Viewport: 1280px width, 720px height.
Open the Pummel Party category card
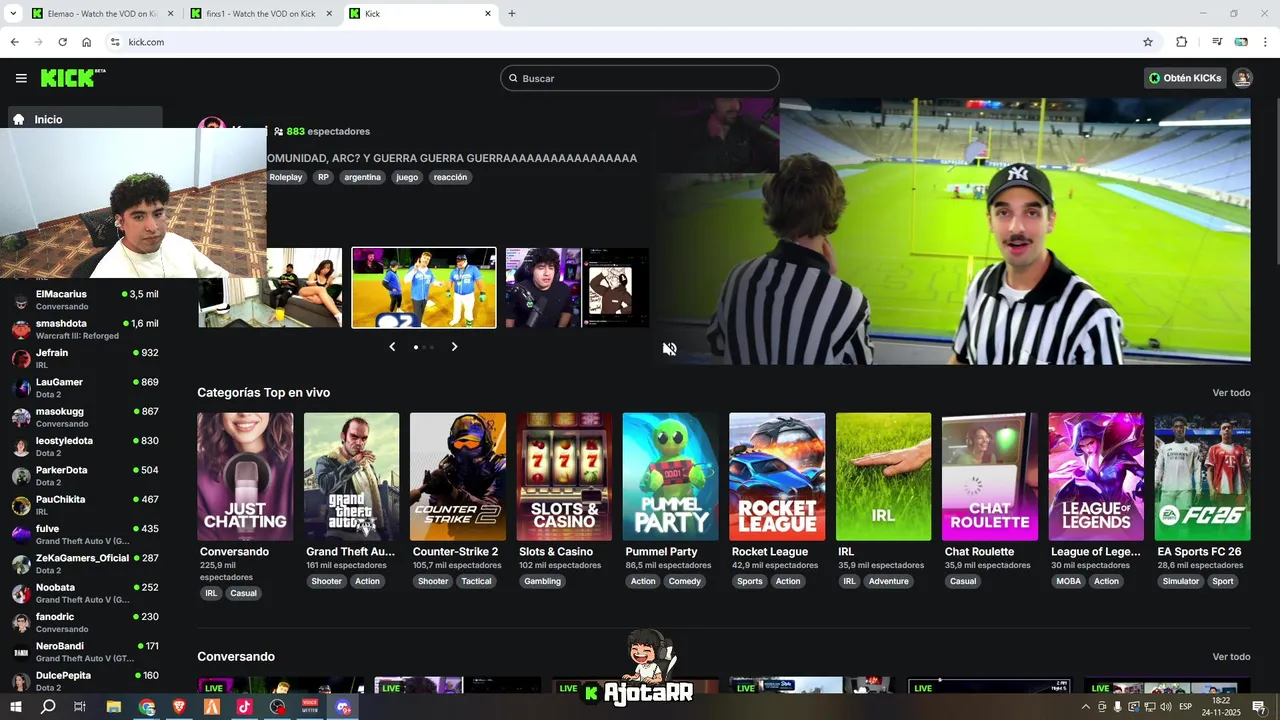[x=670, y=477]
